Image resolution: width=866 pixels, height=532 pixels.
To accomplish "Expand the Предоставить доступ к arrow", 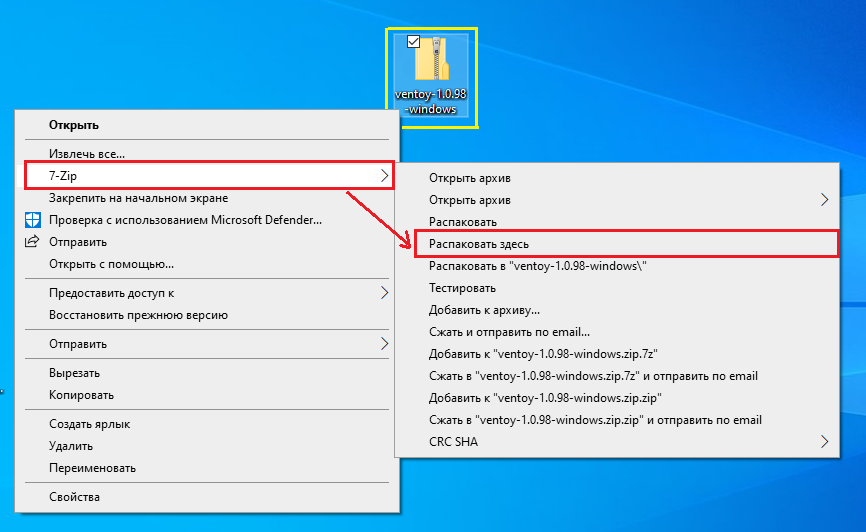I will [384, 293].
